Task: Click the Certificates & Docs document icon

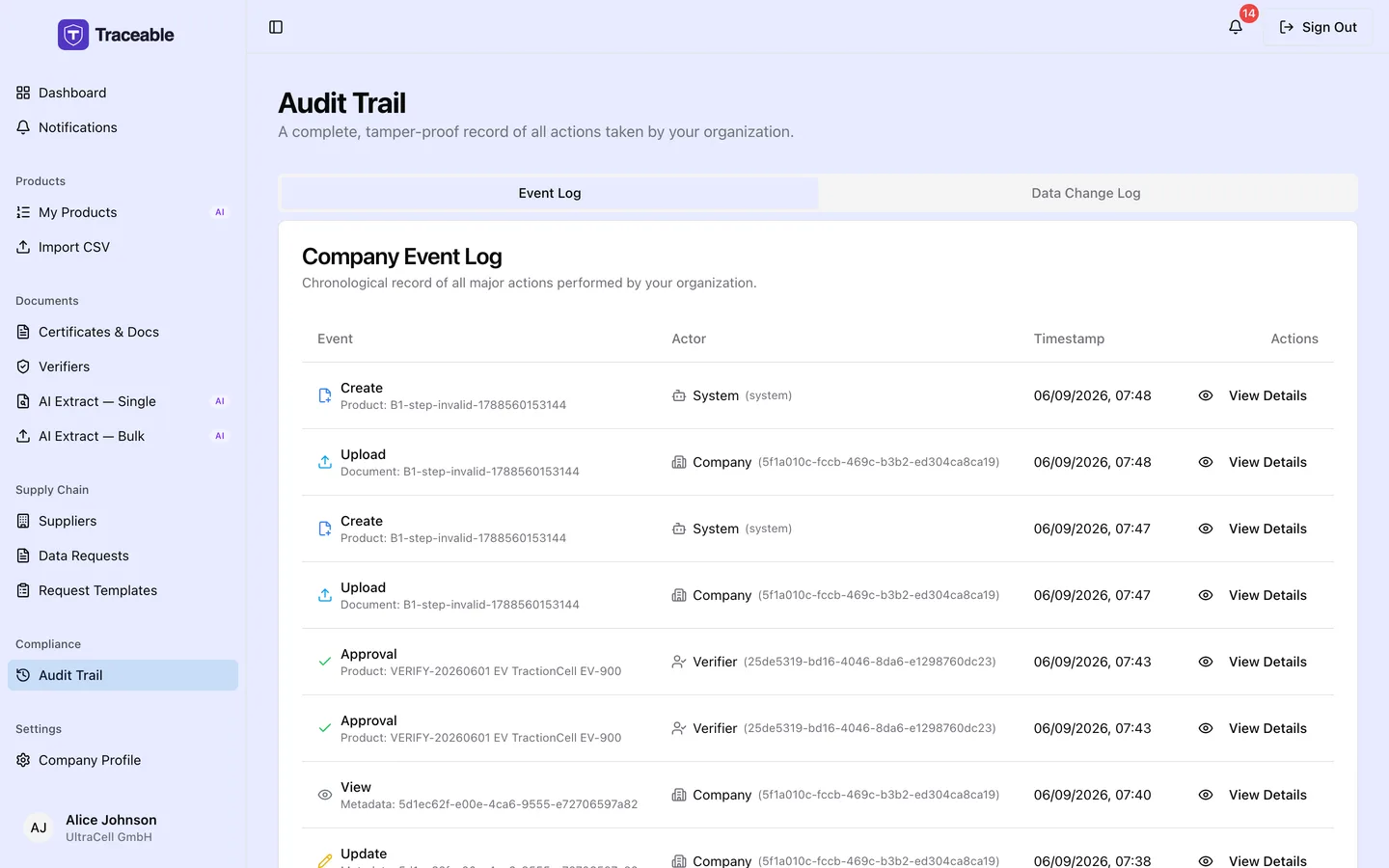Action: pos(23,332)
